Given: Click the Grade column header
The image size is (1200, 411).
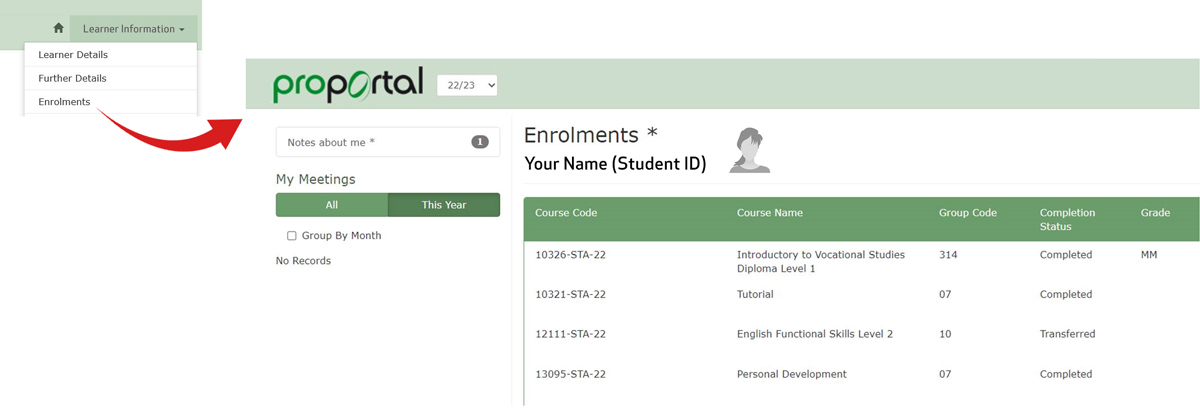Looking at the screenshot, I should point(1155,213).
